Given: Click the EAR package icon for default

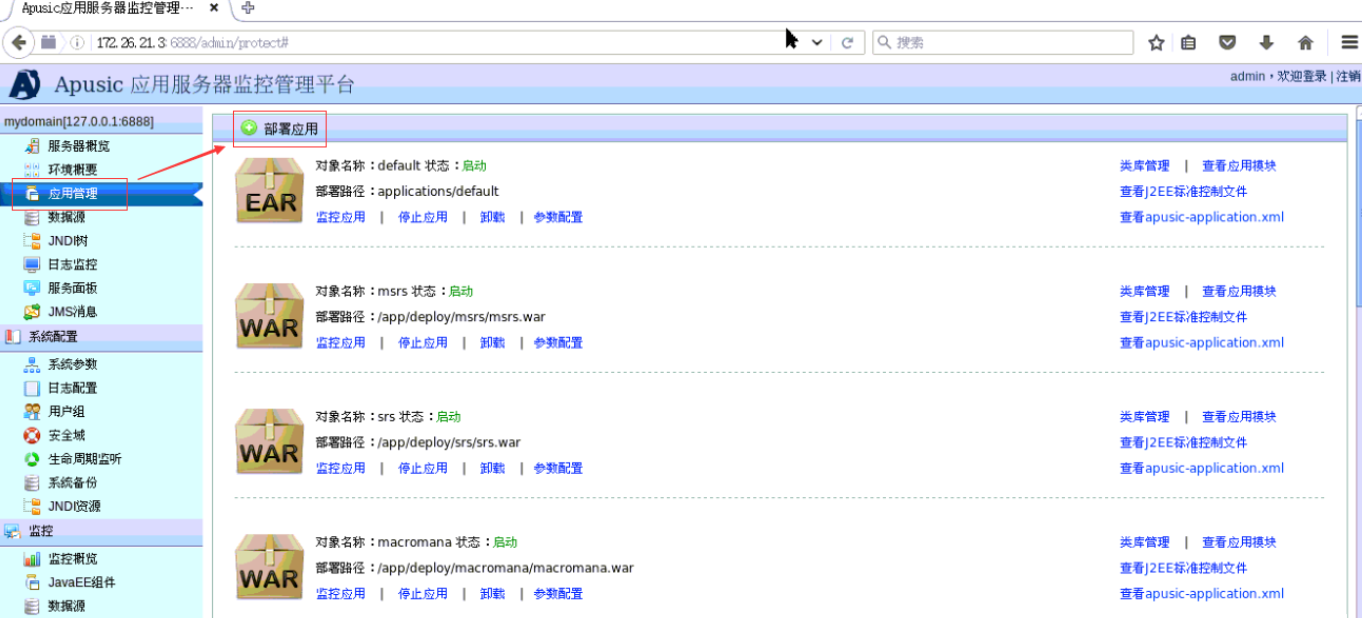Looking at the screenshot, I should coord(269,191).
